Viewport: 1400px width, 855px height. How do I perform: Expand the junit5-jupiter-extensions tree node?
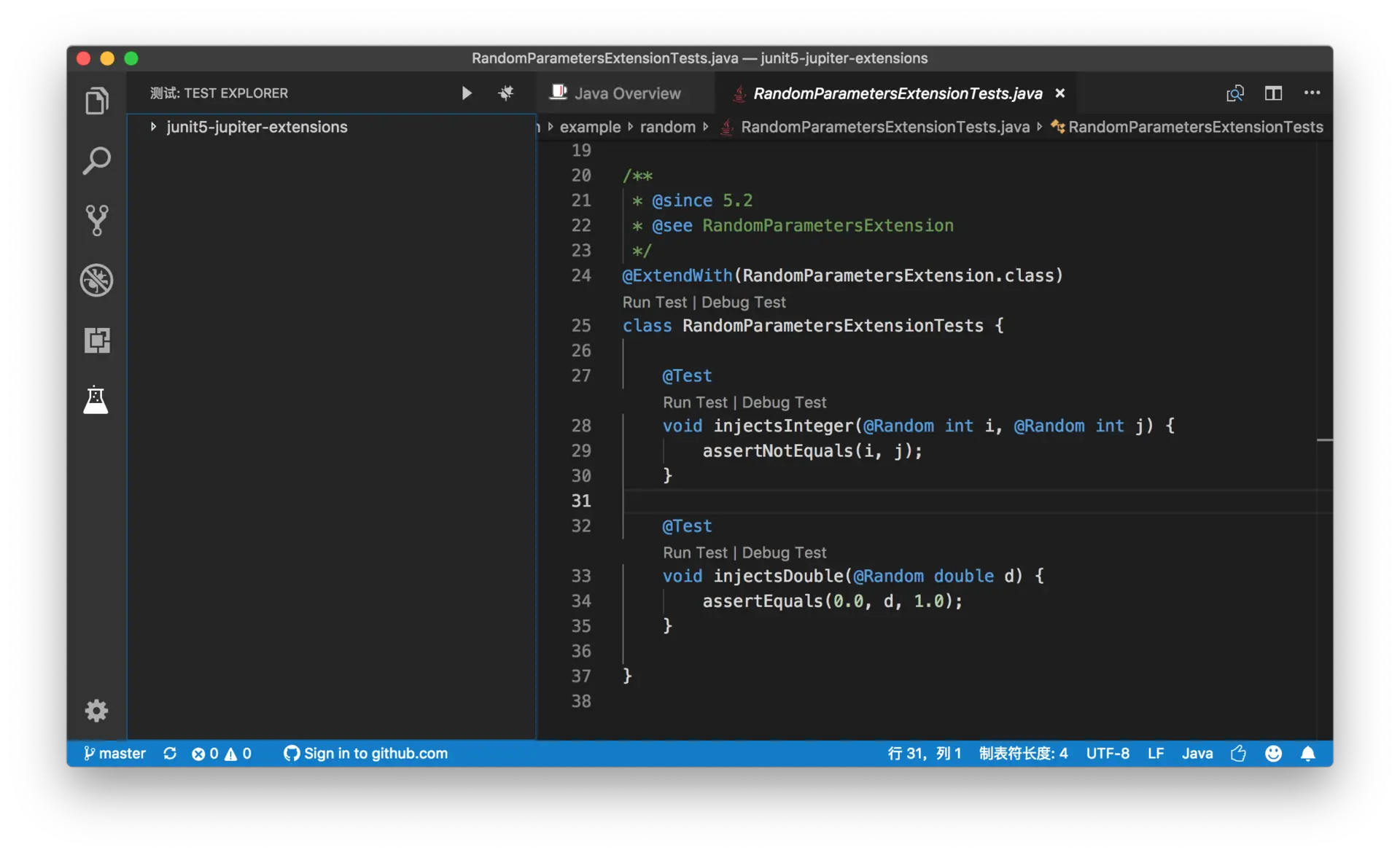point(153,127)
